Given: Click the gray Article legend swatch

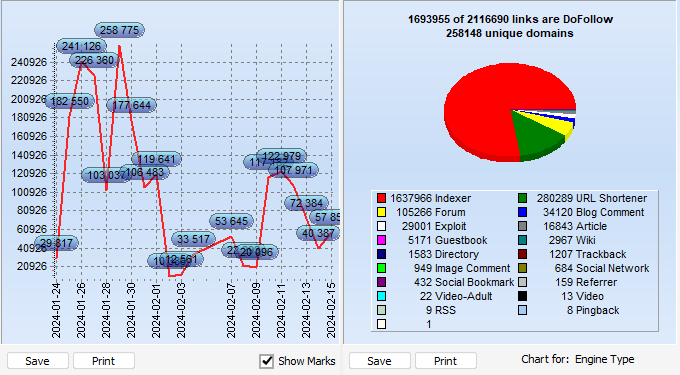Looking at the screenshot, I should pyautogui.click(x=523, y=226).
